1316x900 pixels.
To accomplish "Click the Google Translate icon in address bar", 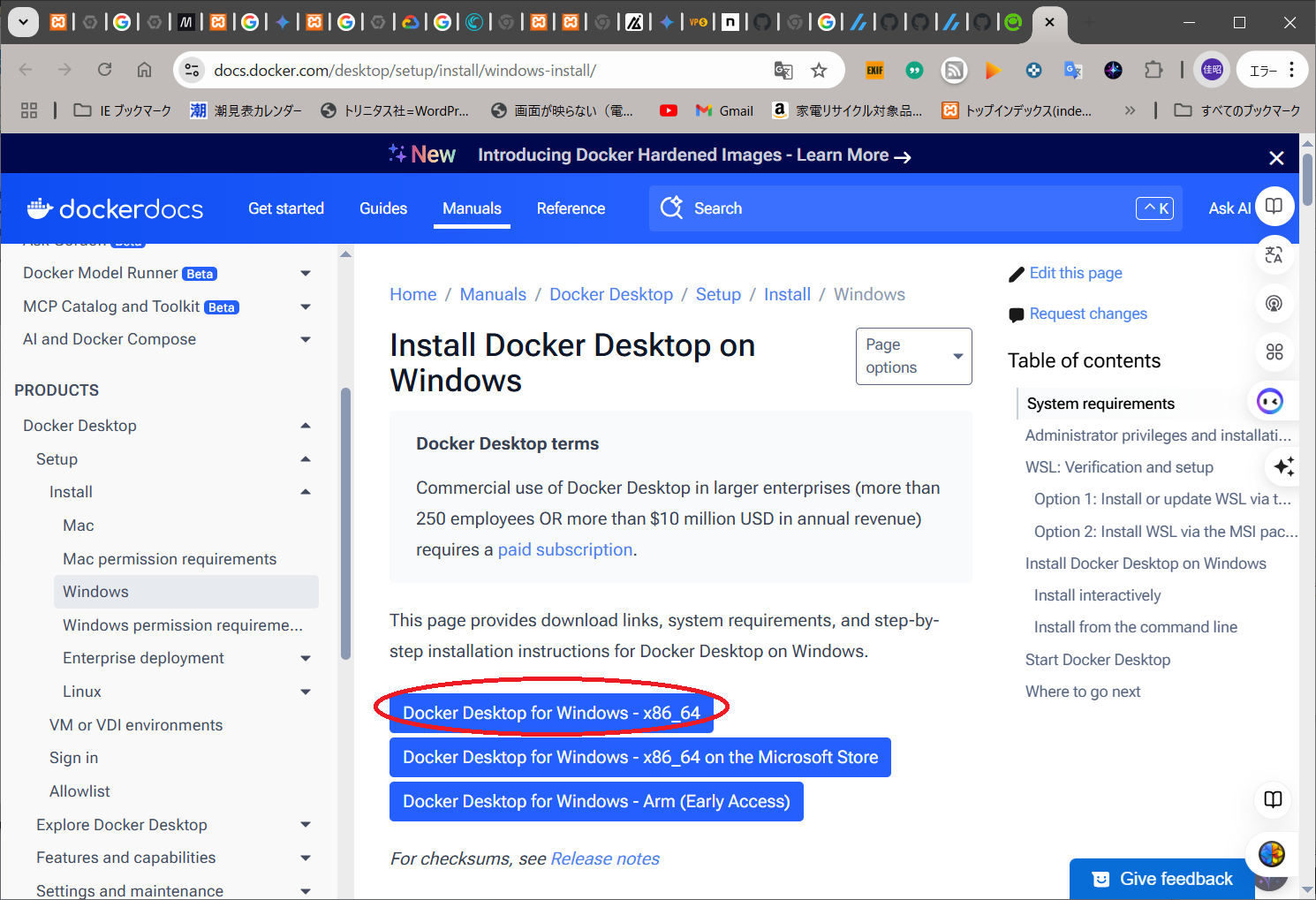I will [783, 71].
